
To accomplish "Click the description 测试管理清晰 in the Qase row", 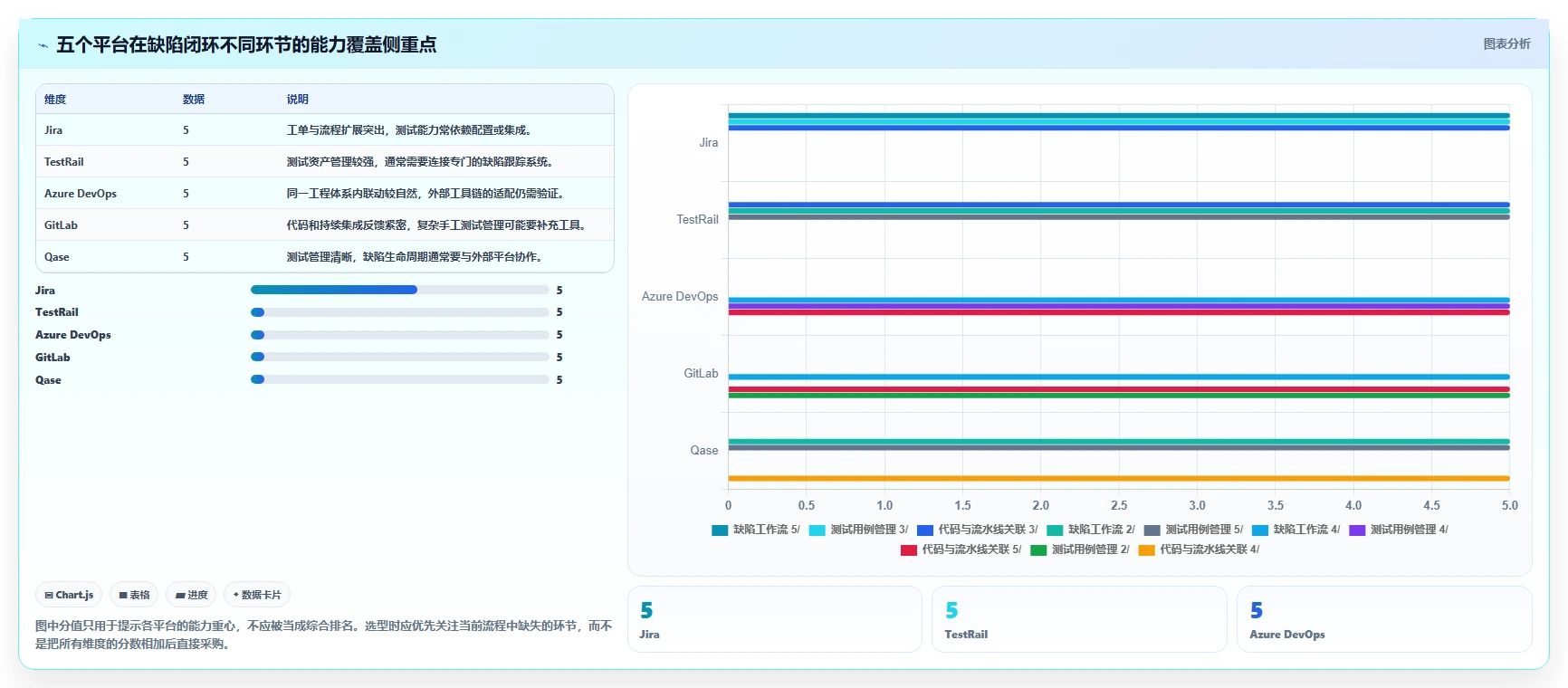I will [x=320, y=257].
